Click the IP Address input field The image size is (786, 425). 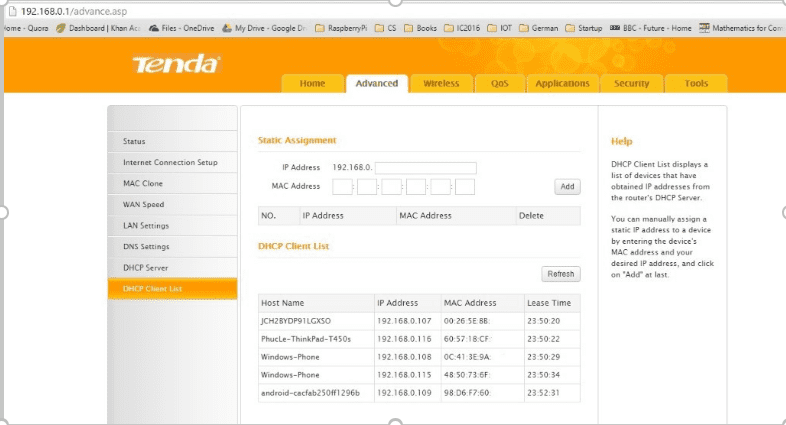point(425,168)
